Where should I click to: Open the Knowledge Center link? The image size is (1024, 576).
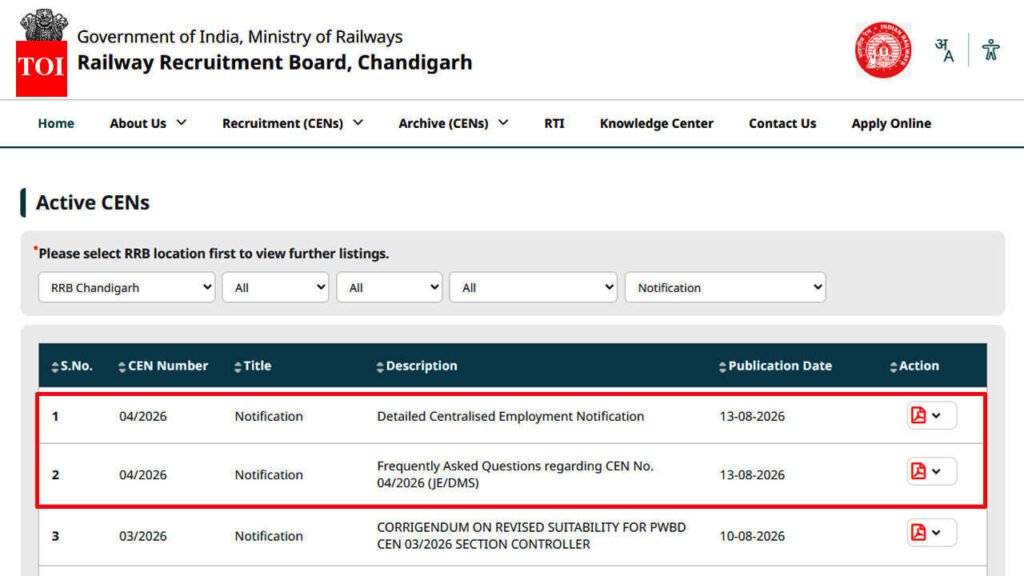[656, 123]
